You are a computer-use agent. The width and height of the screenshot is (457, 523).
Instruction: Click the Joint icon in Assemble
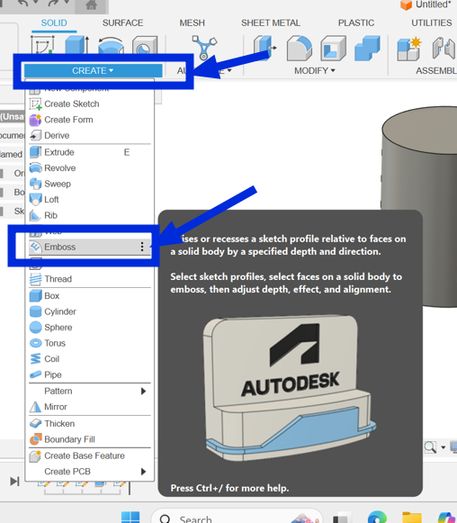pos(444,49)
